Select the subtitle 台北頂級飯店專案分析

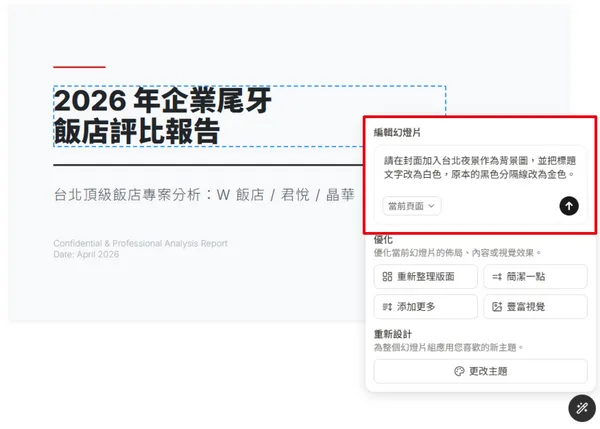click(x=204, y=195)
